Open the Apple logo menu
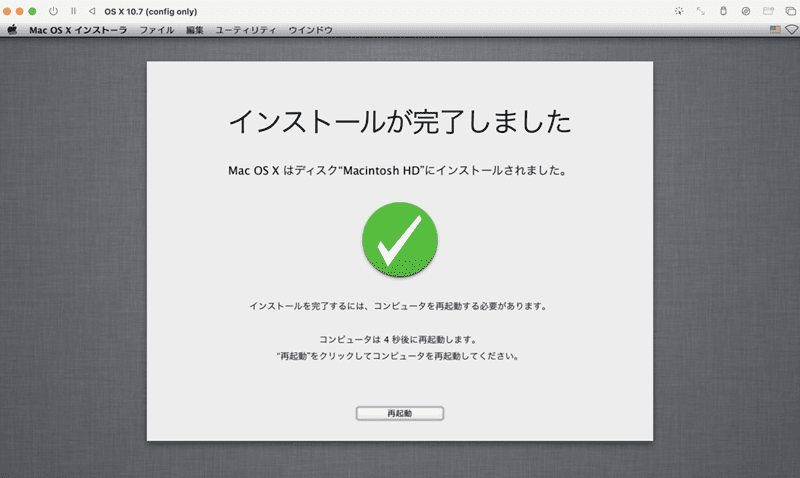 click(12, 30)
